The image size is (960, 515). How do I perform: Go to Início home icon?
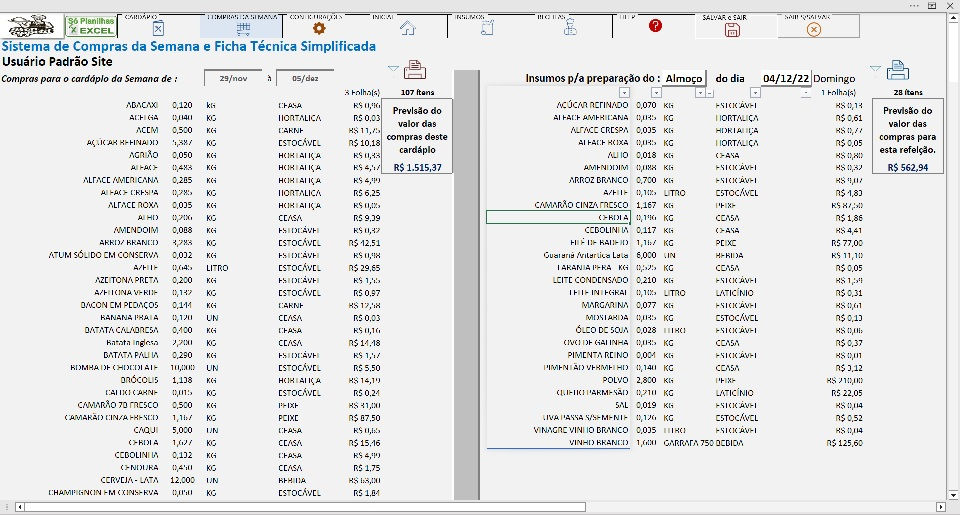pos(408,28)
